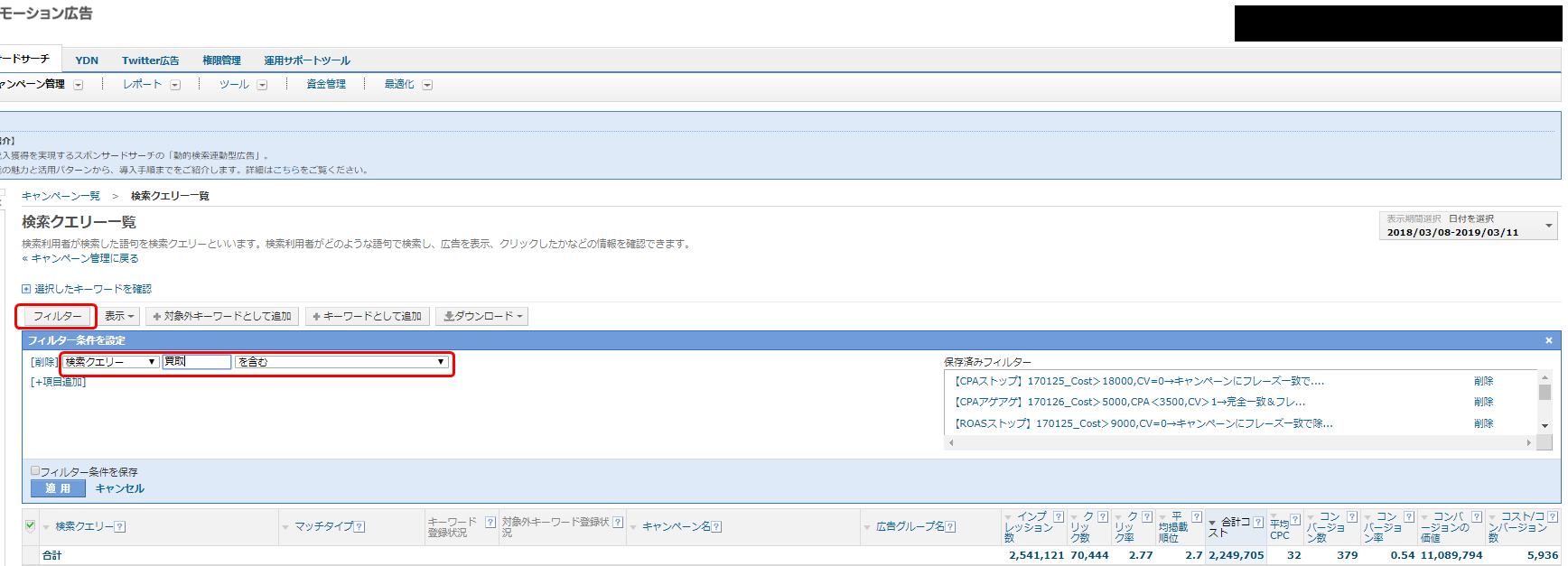Expand the ダウンロード dropdown button
This screenshot has height=566, width=1568.
tap(481, 316)
